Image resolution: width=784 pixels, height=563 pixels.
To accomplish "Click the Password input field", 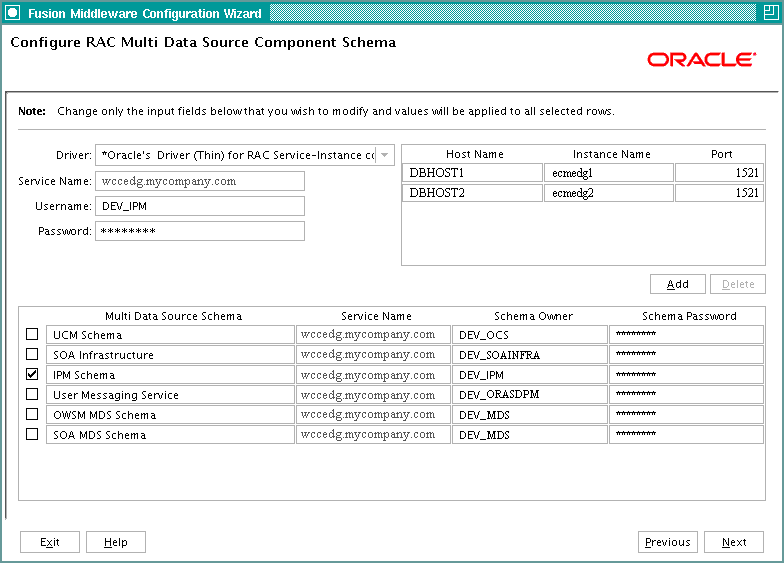I will pyautogui.click(x=200, y=231).
